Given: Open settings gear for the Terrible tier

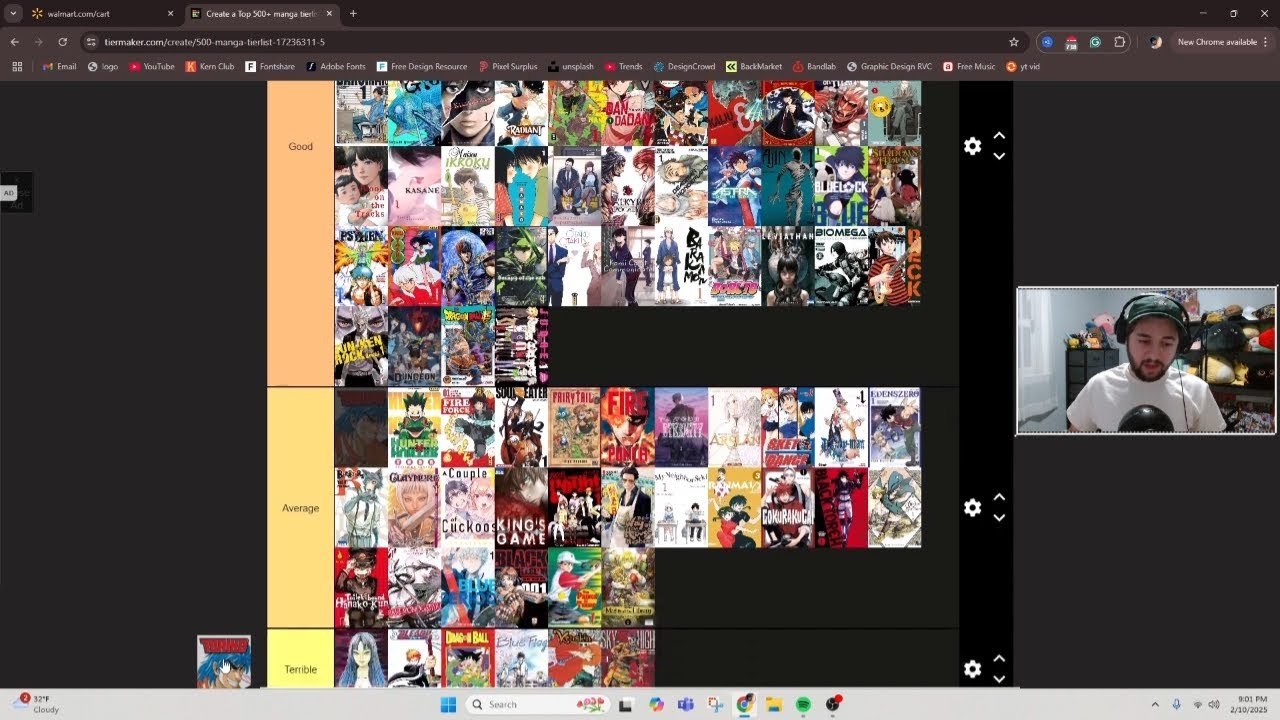Looking at the screenshot, I should click(x=972, y=669).
